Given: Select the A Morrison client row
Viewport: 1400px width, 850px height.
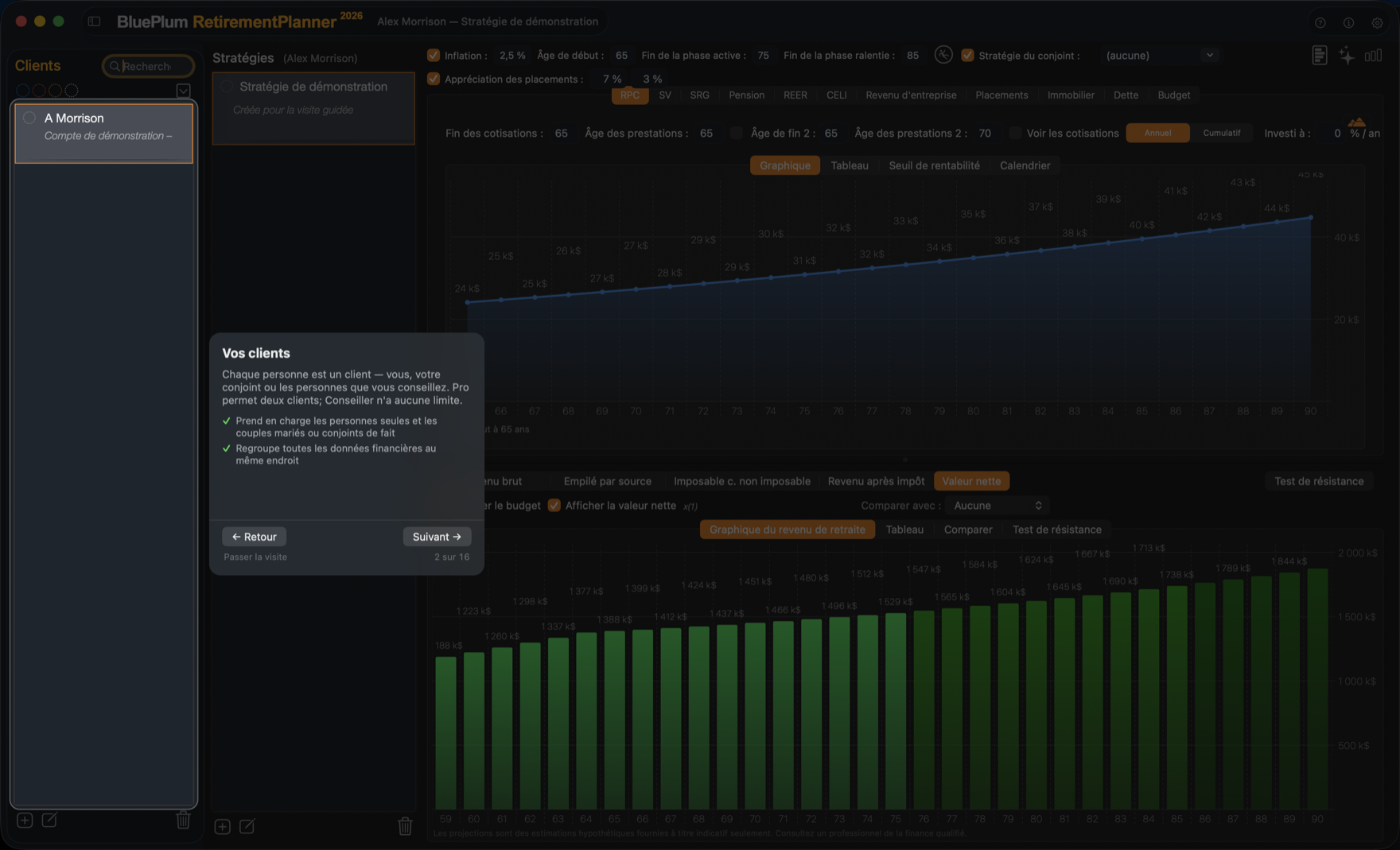Looking at the screenshot, I should pos(104,133).
